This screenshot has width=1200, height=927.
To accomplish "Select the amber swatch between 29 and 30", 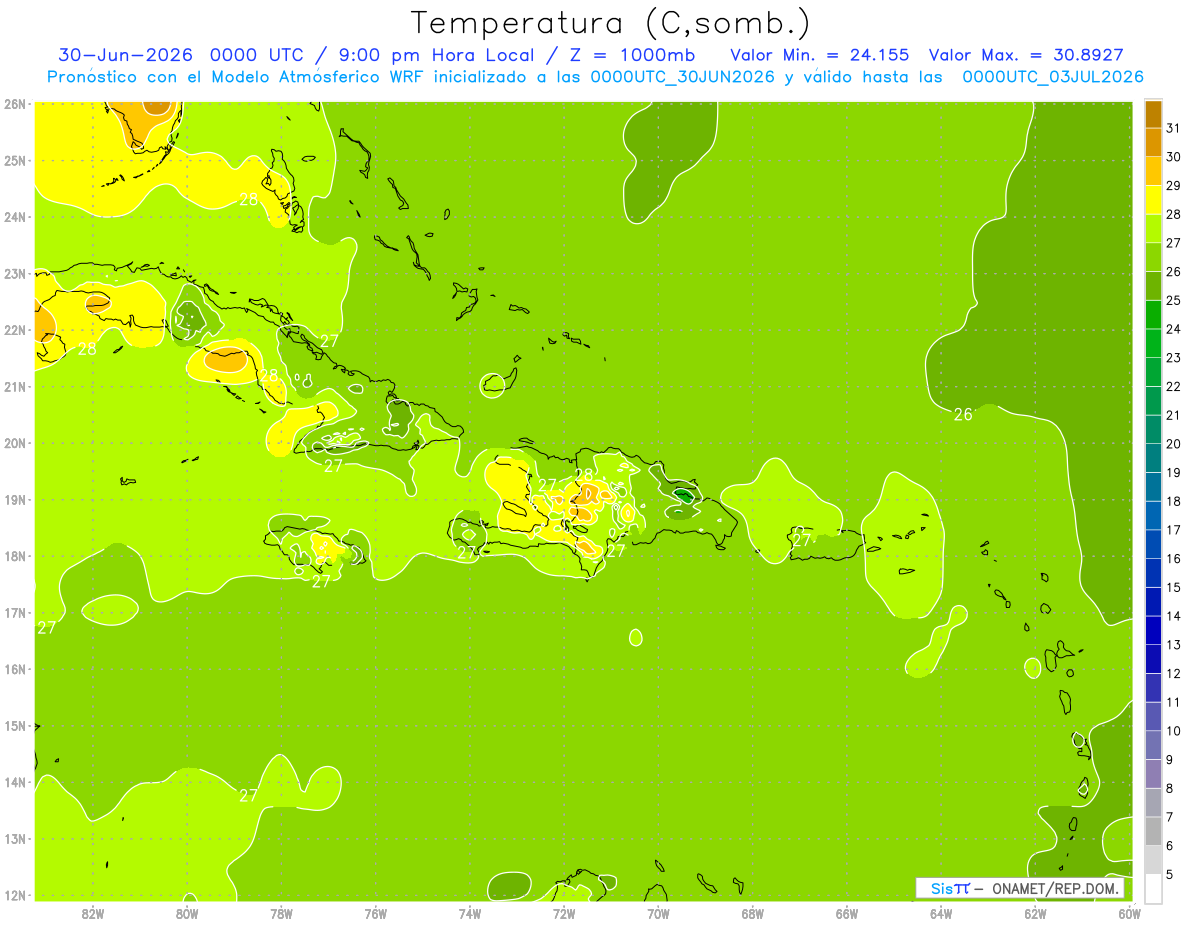I will (1153, 171).
